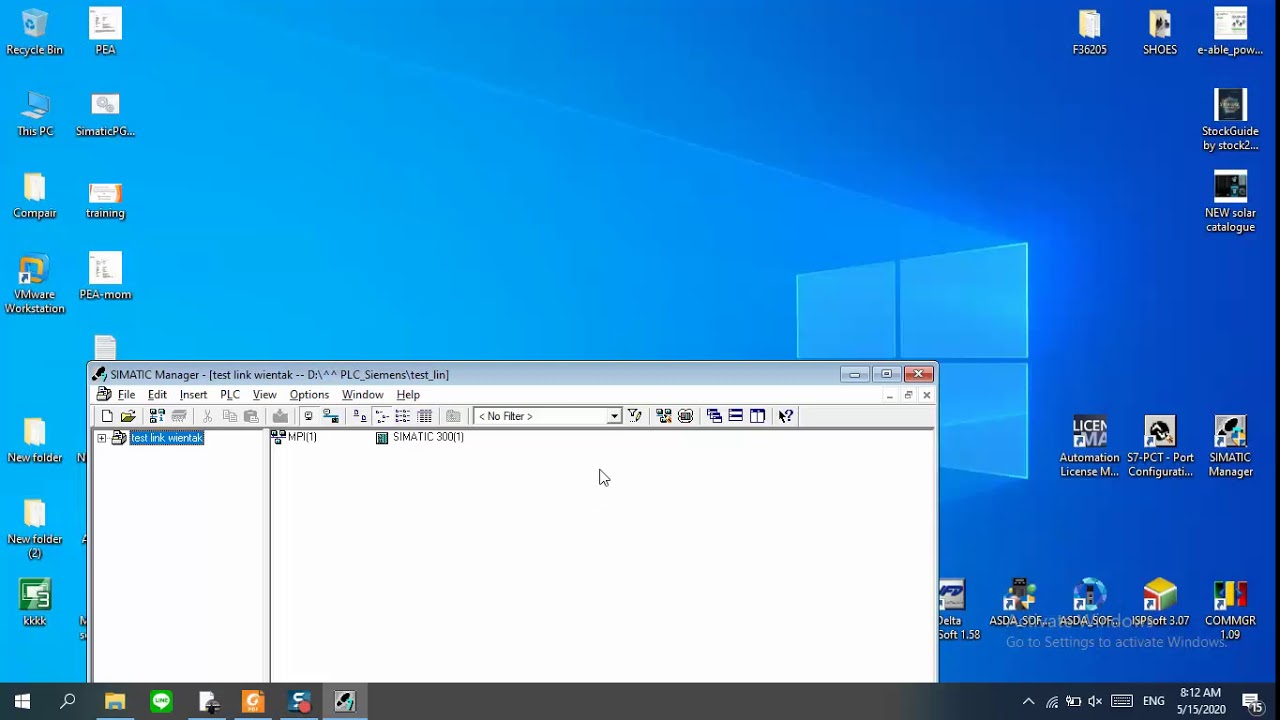Select the MPI(1) network object
This screenshot has height=720, width=1280.
(x=294, y=437)
